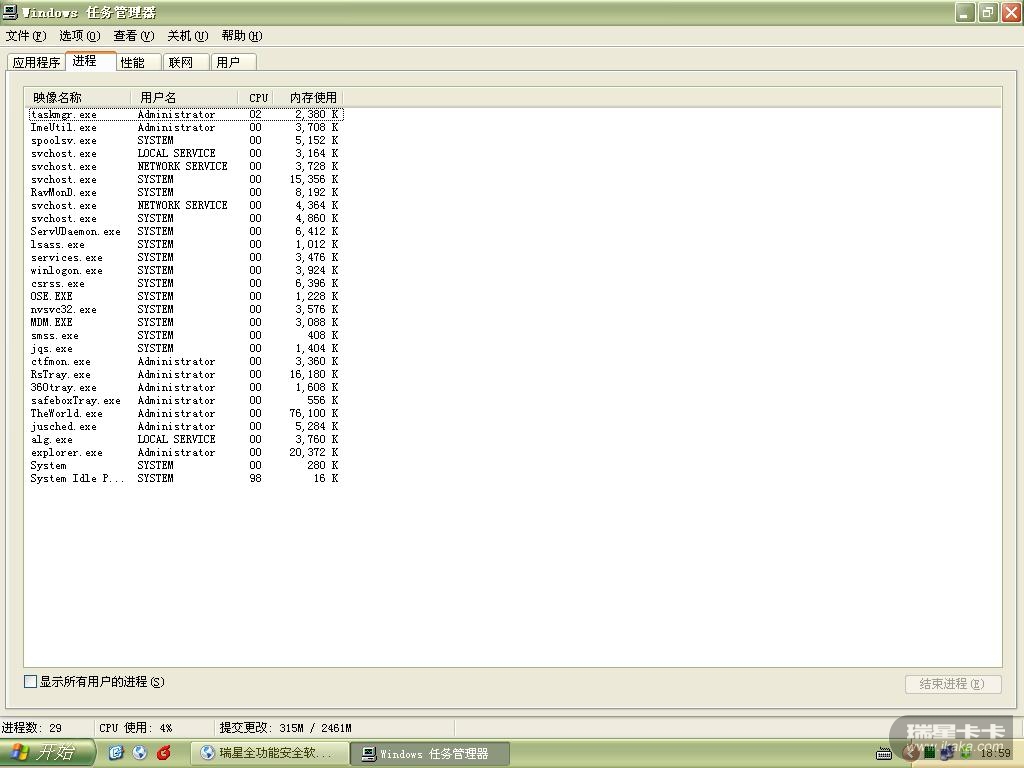This screenshot has width=1024, height=768.
Task: Select the taskmgr.exe process row
Action: (186, 114)
